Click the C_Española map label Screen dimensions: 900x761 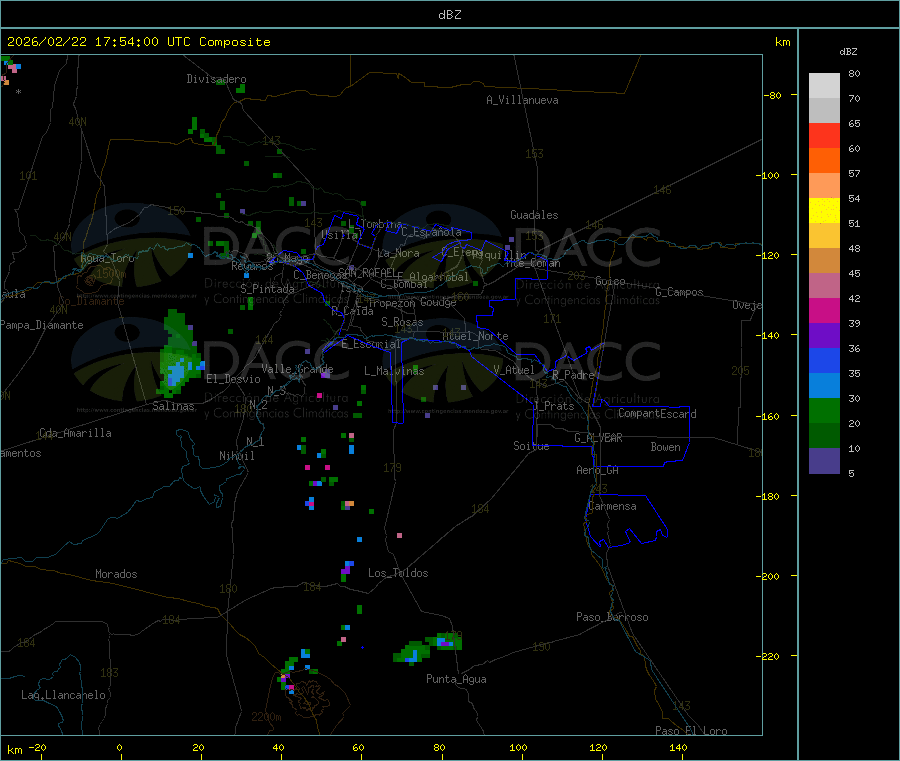pyautogui.click(x=432, y=232)
